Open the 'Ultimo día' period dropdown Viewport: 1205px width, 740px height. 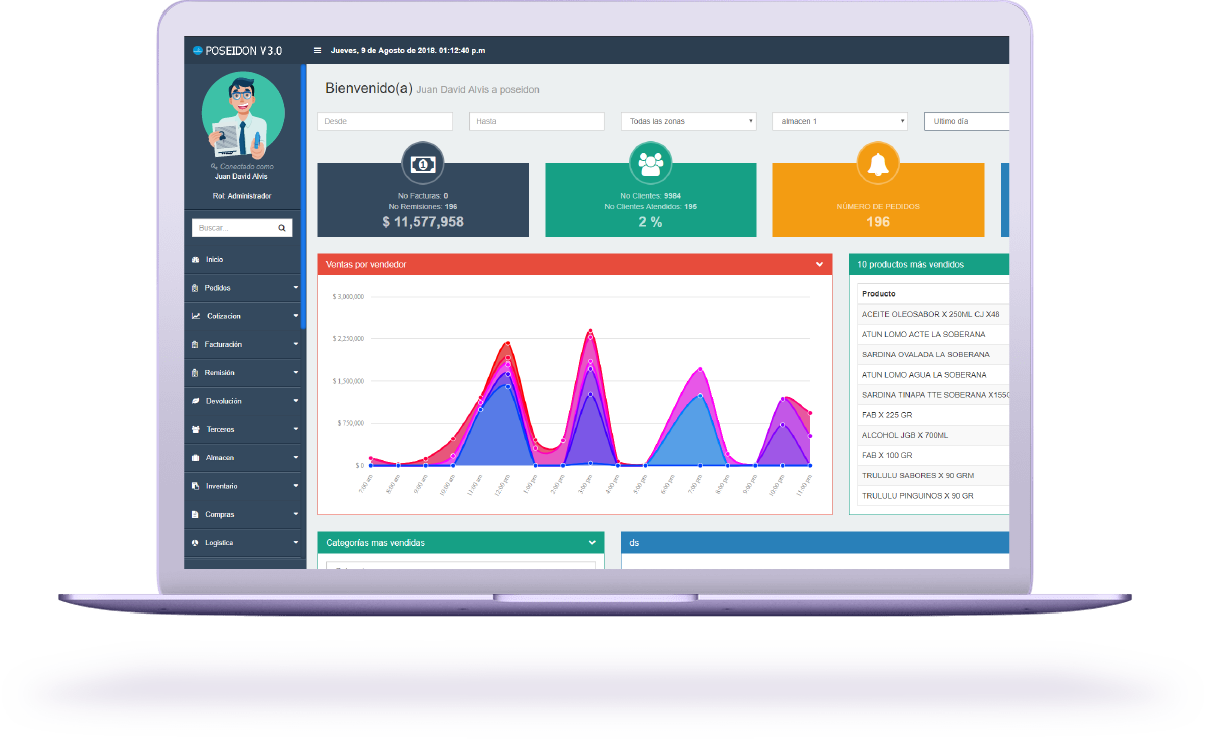[x=966, y=121]
